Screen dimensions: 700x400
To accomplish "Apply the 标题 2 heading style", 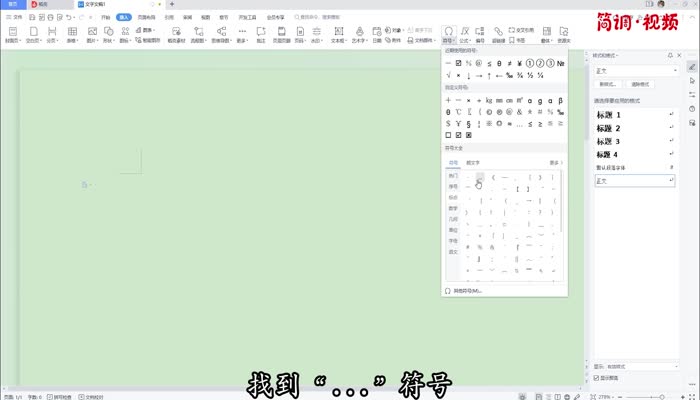I will click(x=634, y=128).
